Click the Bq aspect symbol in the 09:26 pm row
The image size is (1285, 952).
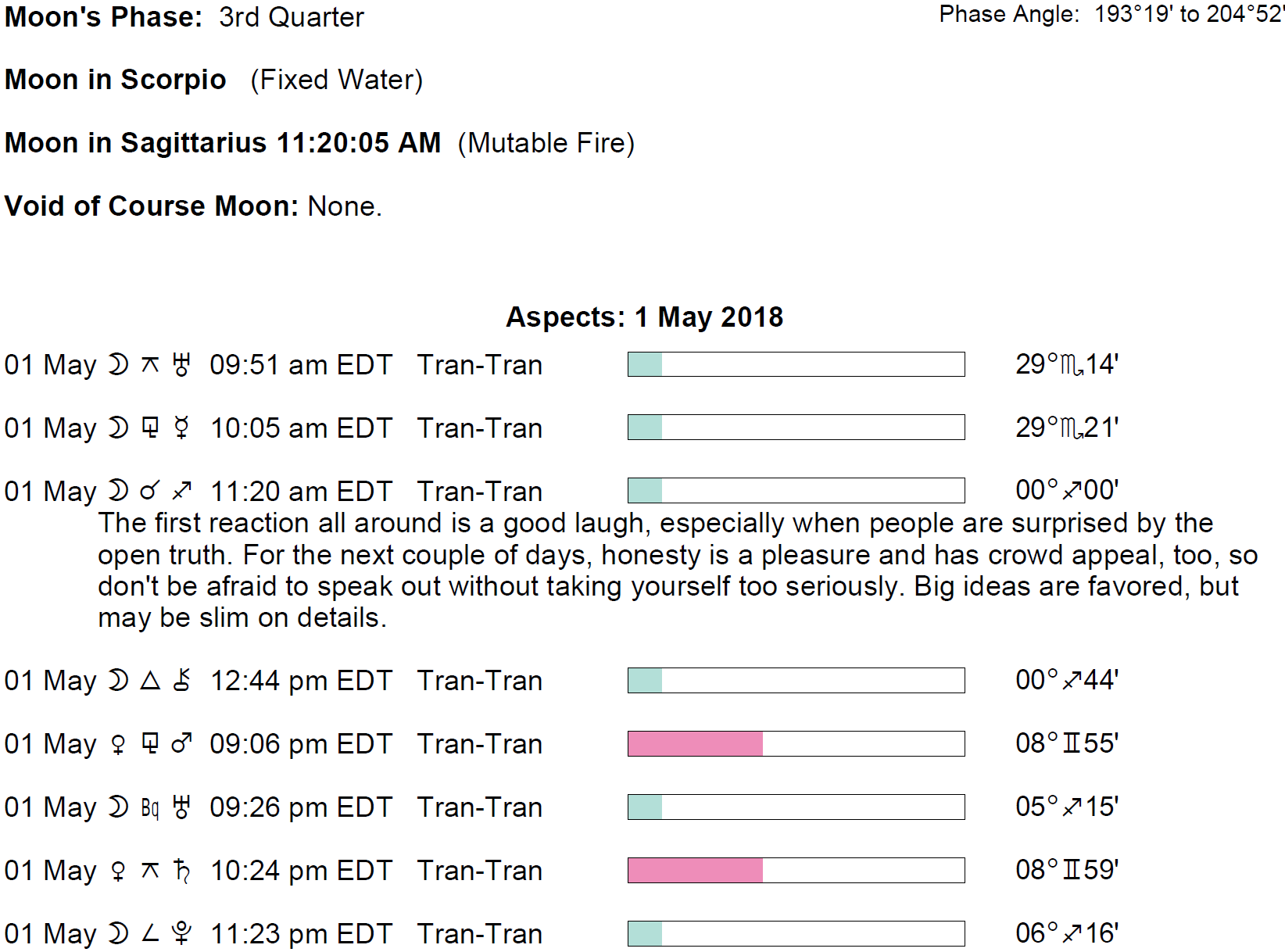coord(150,807)
